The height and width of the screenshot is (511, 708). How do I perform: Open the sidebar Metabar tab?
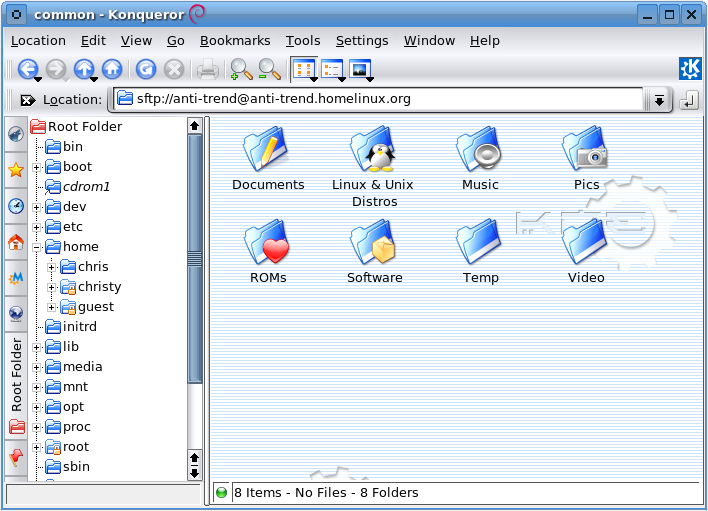(16, 278)
